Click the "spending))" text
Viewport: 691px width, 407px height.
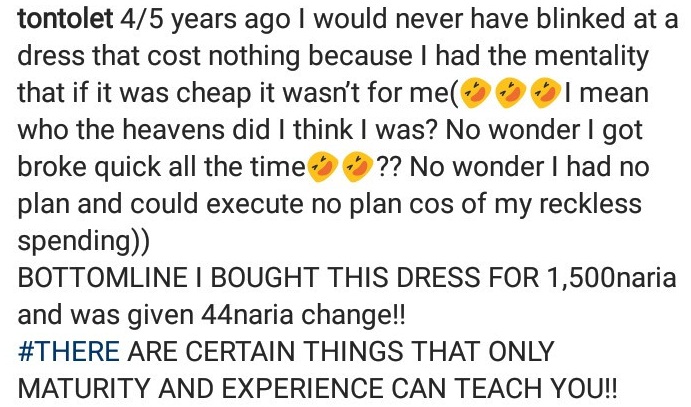pyautogui.click(x=84, y=241)
